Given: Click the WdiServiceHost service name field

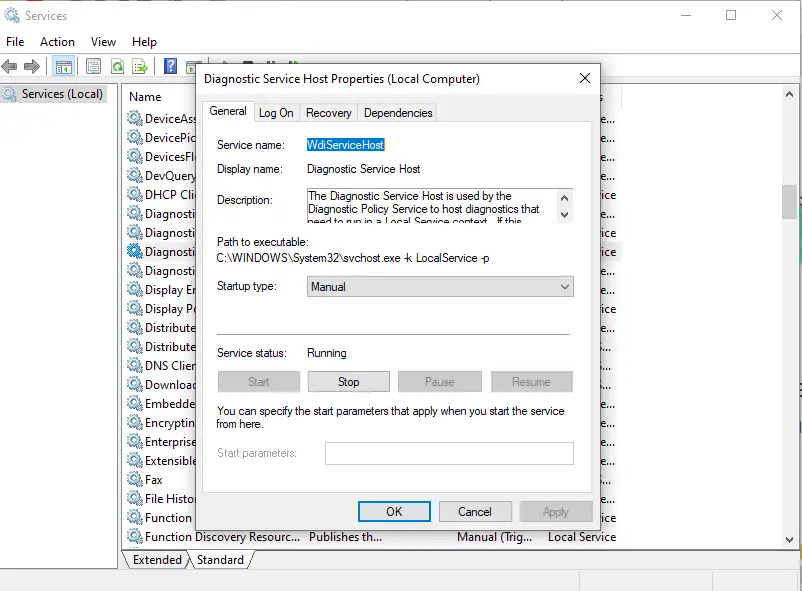Looking at the screenshot, I should click(345, 145).
